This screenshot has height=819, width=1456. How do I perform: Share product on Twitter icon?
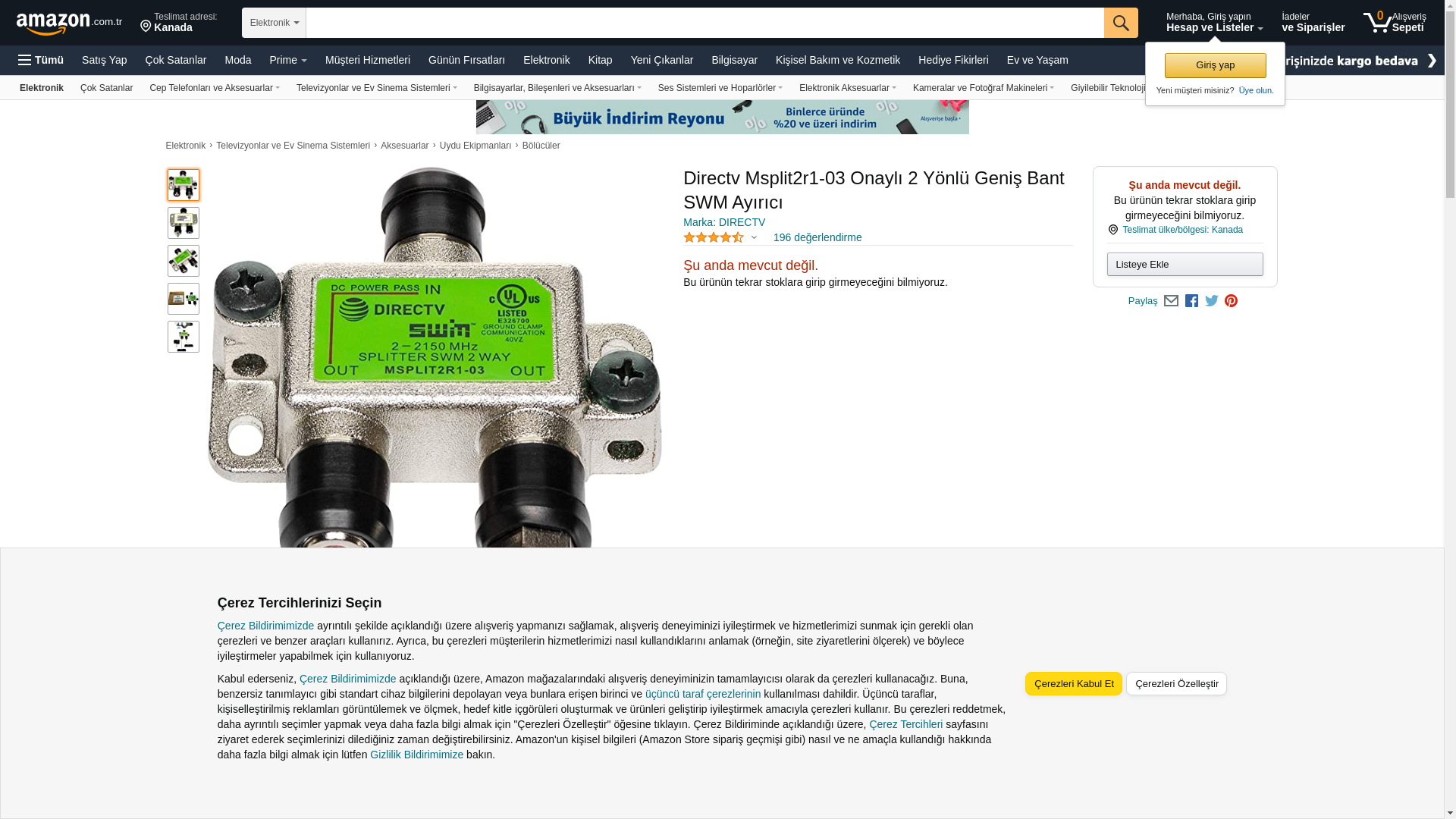point(1212,301)
